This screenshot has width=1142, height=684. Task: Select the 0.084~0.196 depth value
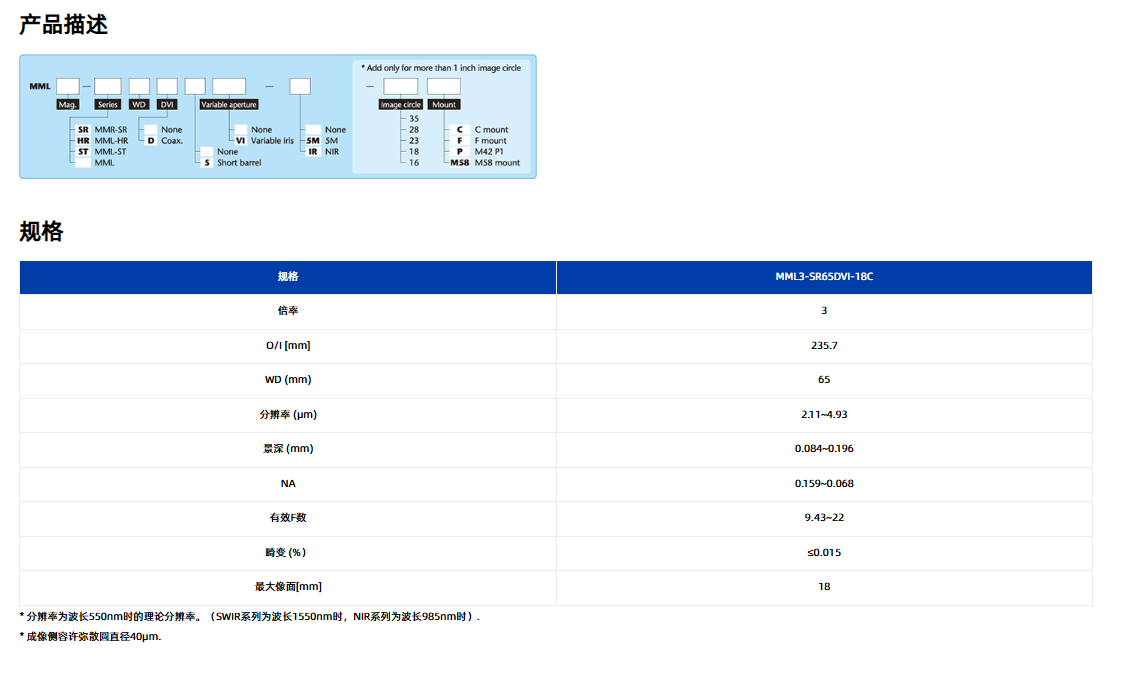pos(824,449)
